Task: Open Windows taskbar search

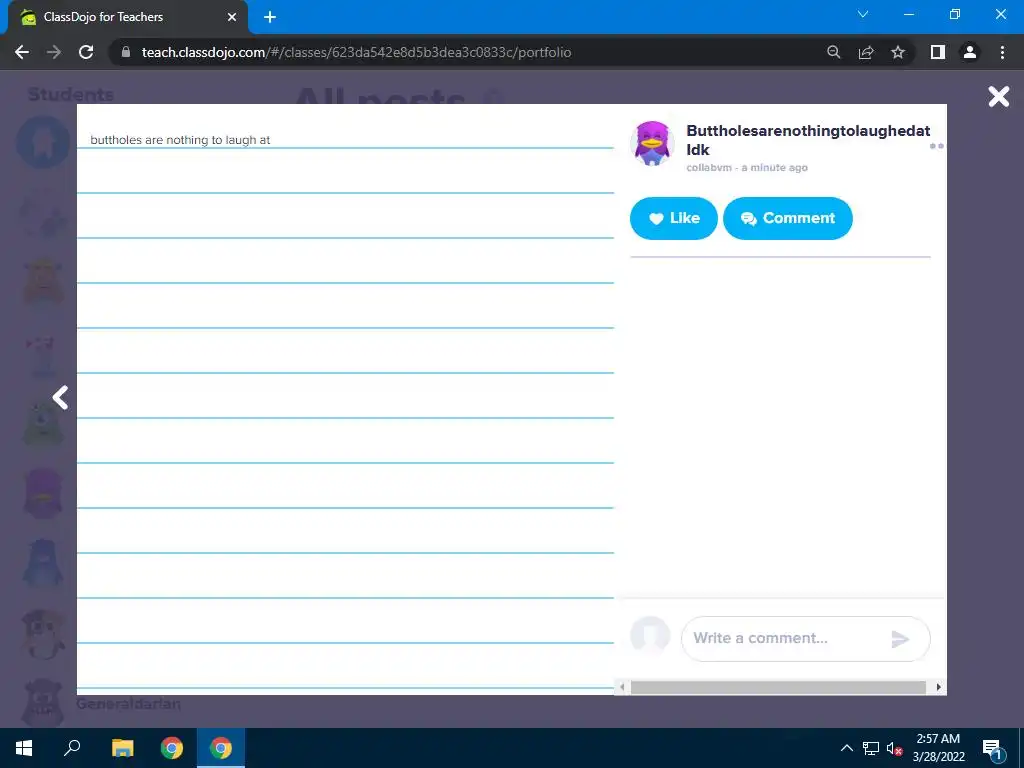Action: coord(72,748)
